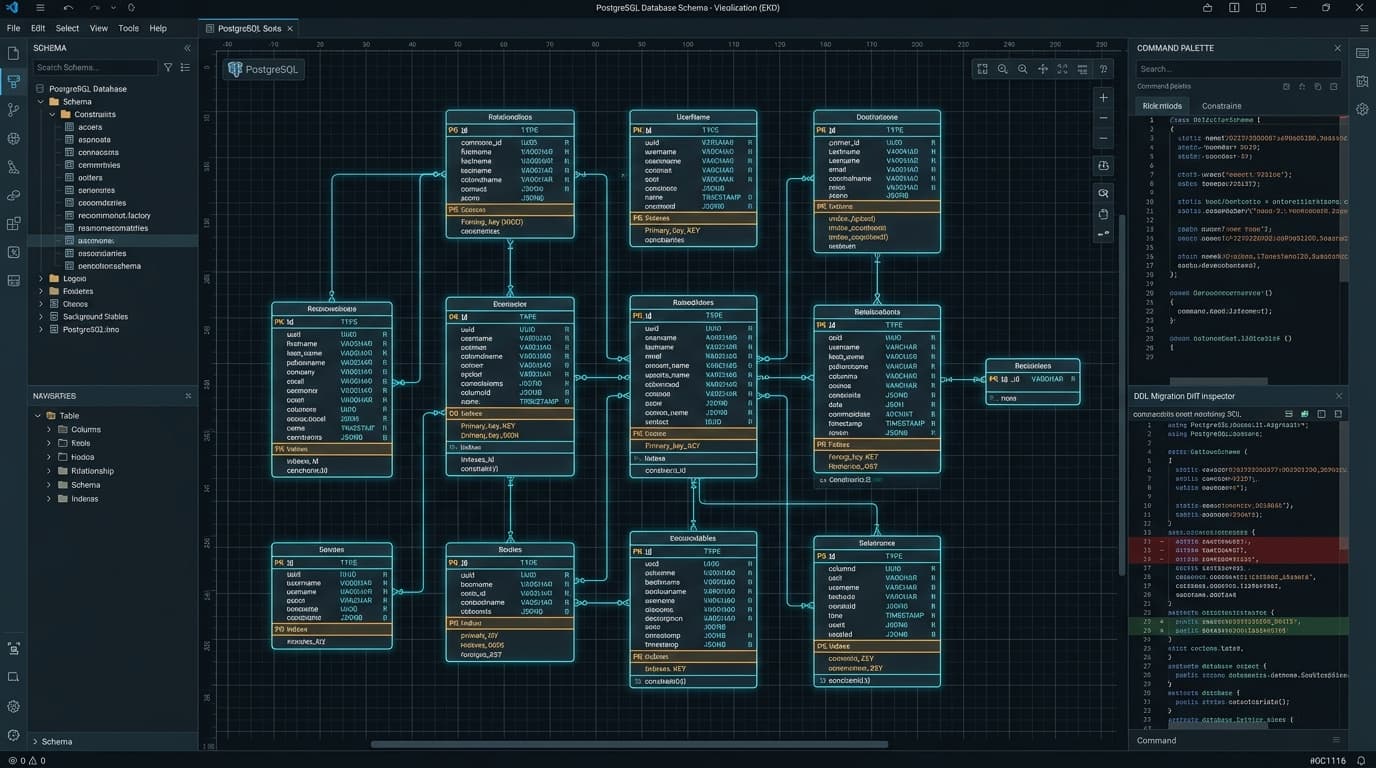Select the active schema diagram icon in activity bar
Image resolution: width=1376 pixels, height=768 pixels.
point(14,82)
